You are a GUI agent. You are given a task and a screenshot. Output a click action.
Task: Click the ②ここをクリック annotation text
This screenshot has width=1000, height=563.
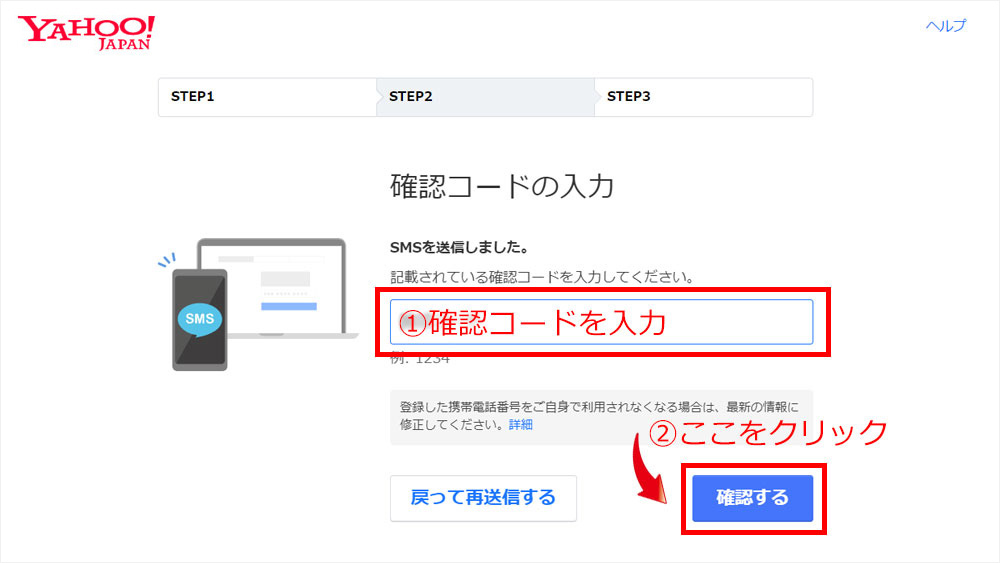[768, 432]
